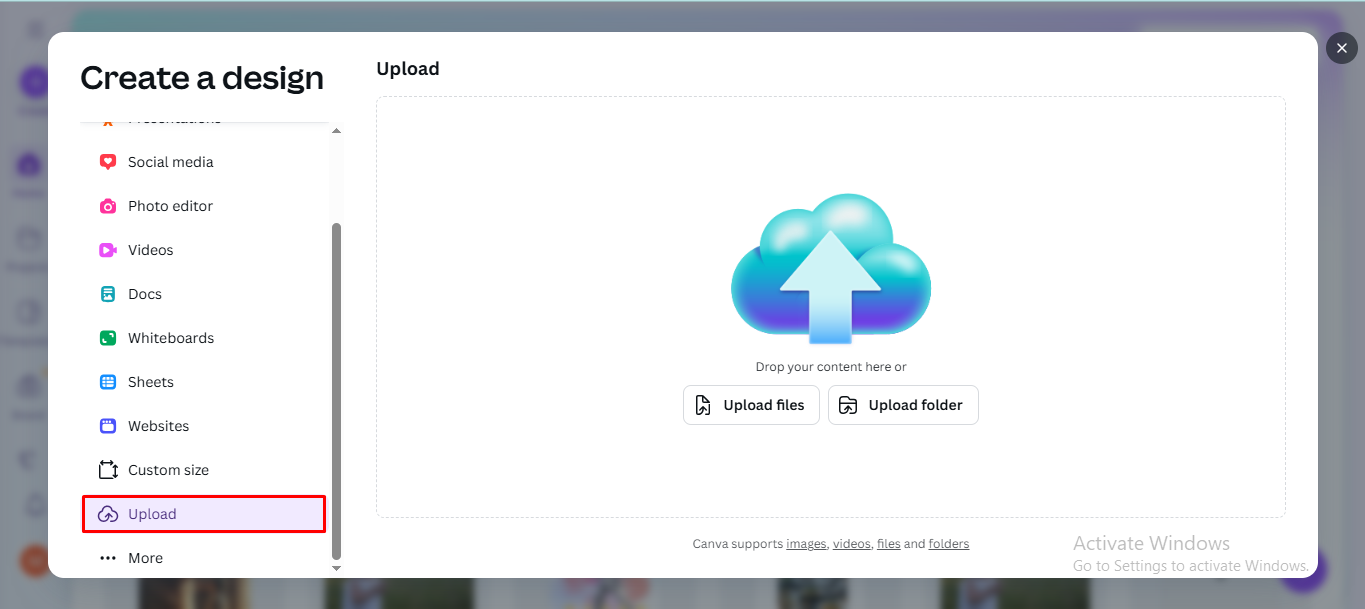Viewport: 1365px width, 609px height.
Task: Click the Upload folder button
Action: pyautogui.click(x=903, y=404)
